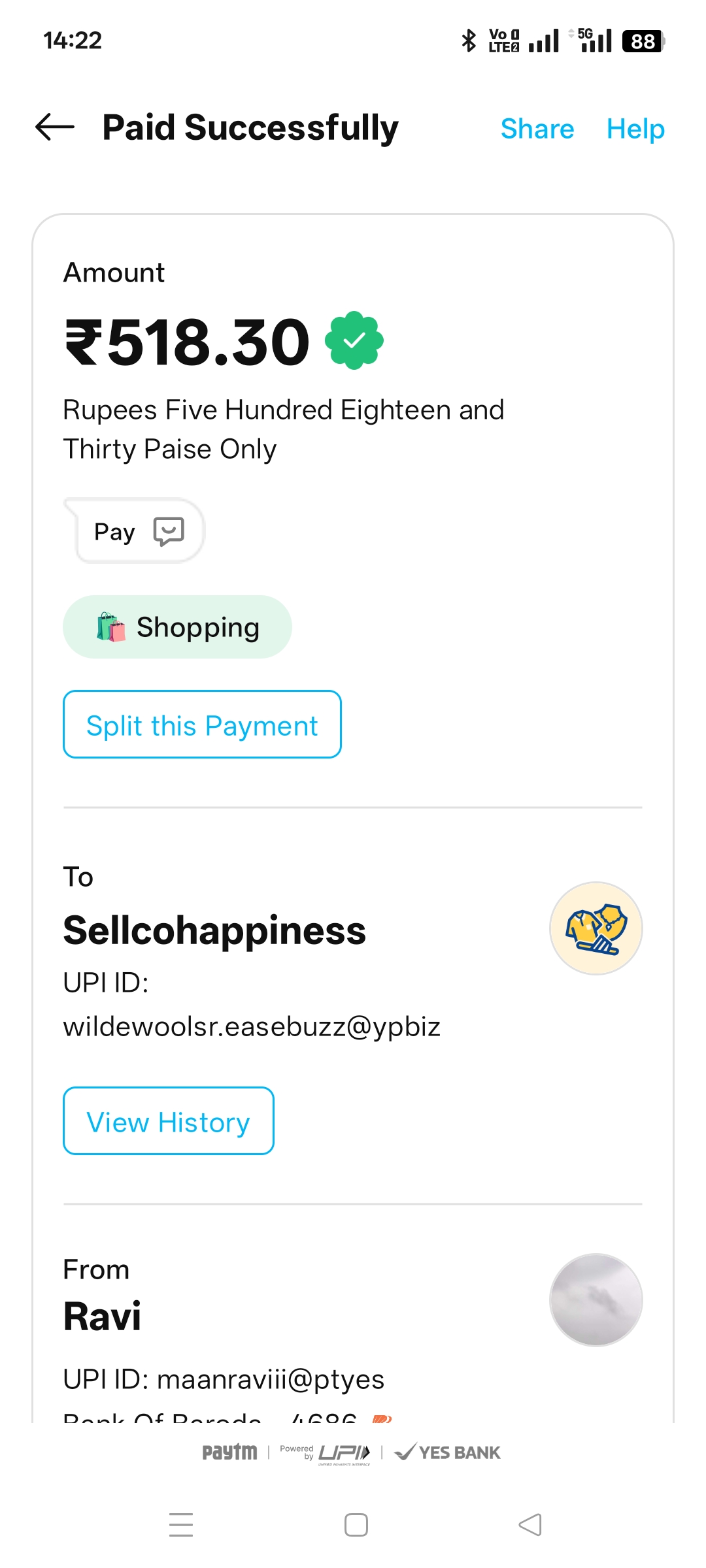This screenshot has height=1568, width=706.
Task: Open View History for Sellcohappiness
Action: coord(169,1121)
